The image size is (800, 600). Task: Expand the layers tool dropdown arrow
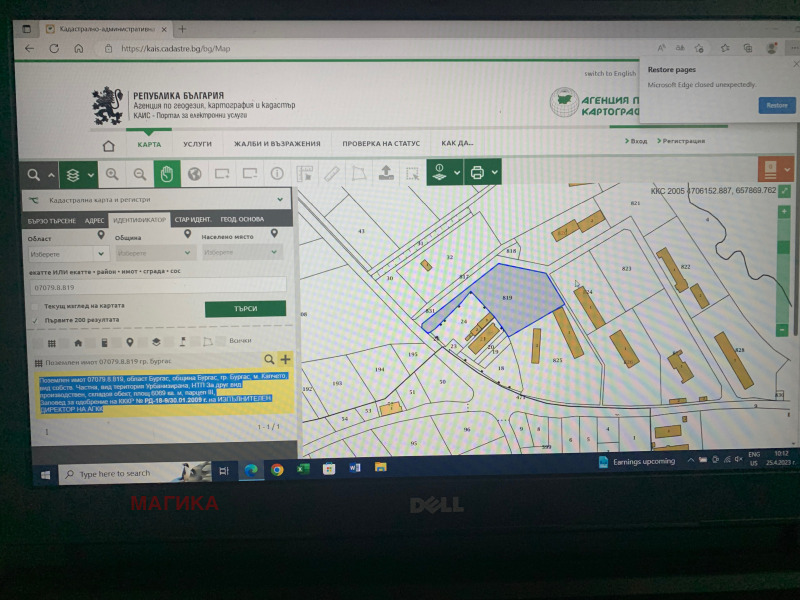tap(91, 175)
